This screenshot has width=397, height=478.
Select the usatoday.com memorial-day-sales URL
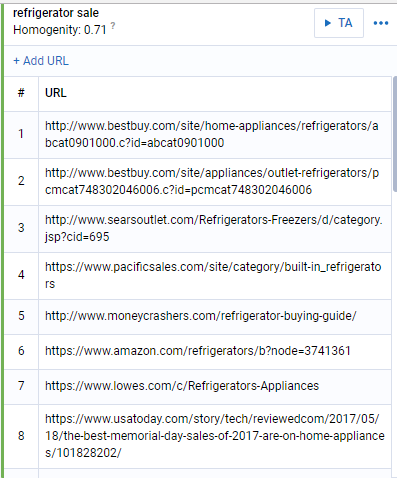pos(215,436)
